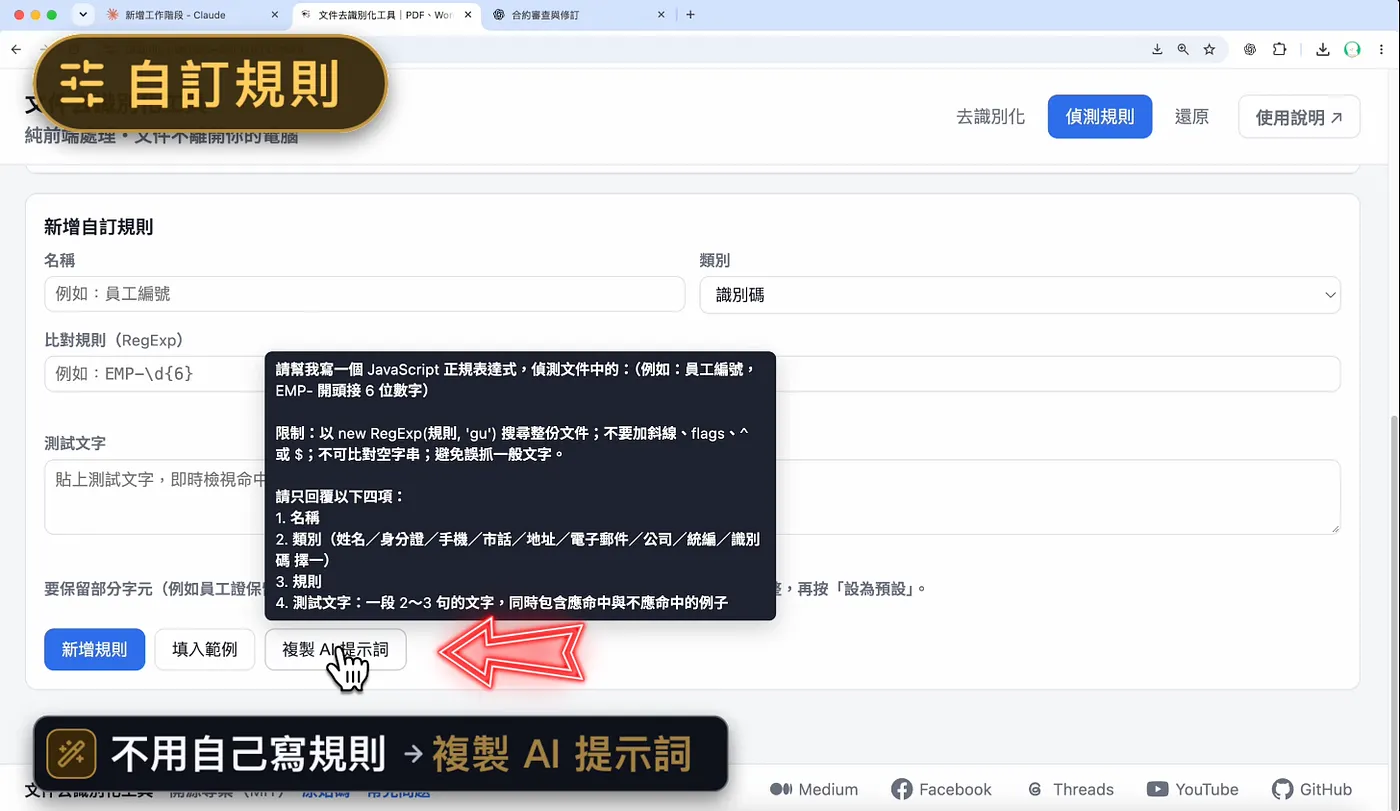Bookmark this page with the star icon
Screen dimensions: 1400x811
click(x=1209, y=49)
